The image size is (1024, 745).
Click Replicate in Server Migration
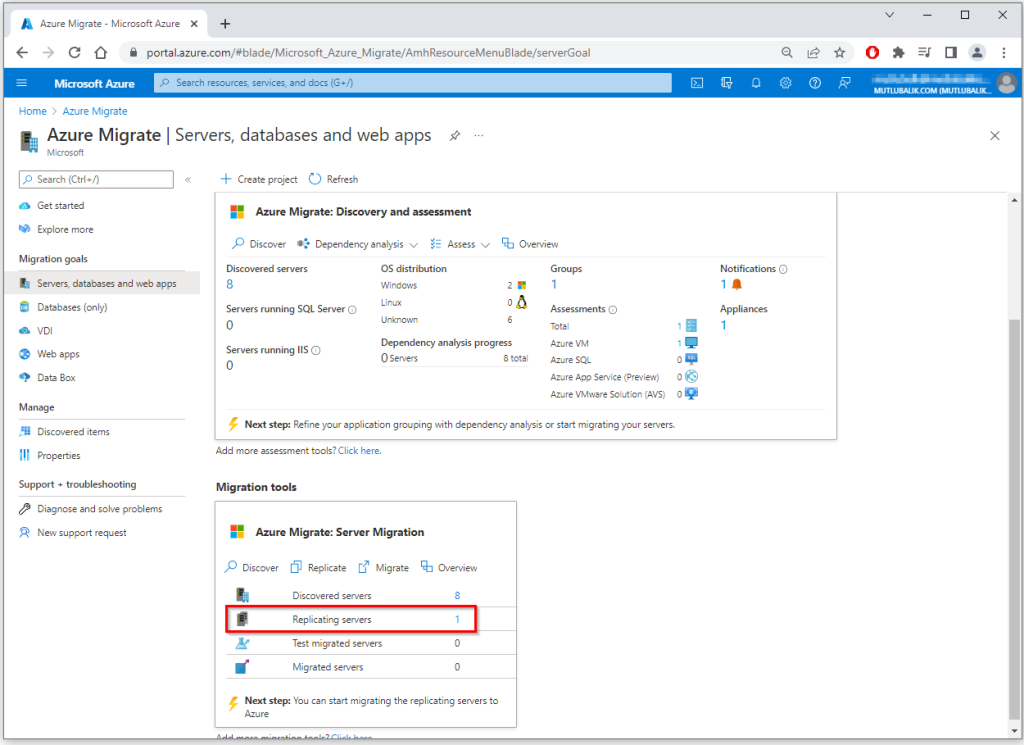tap(318, 568)
